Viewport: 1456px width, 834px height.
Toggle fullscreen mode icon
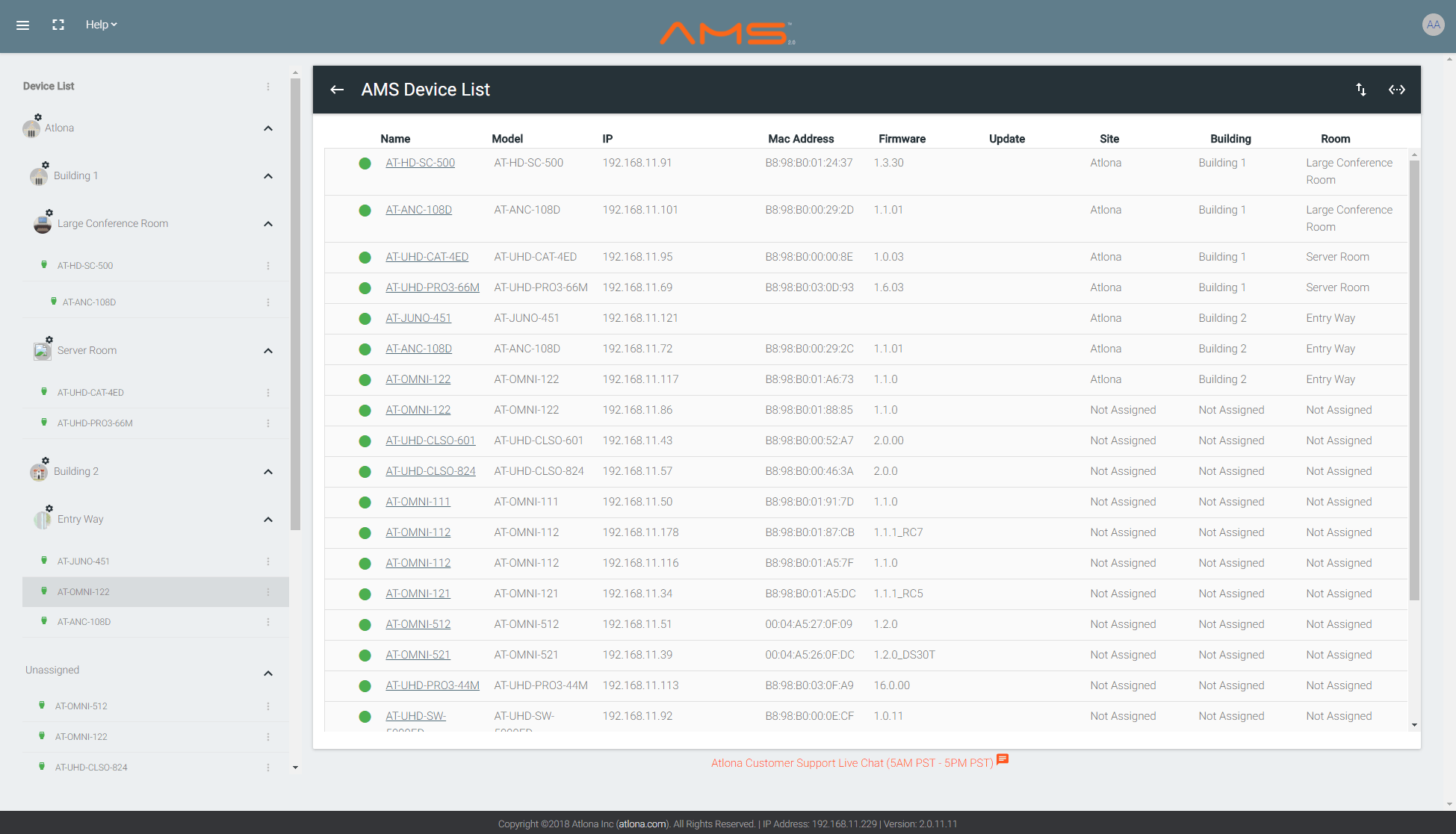pos(58,25)
